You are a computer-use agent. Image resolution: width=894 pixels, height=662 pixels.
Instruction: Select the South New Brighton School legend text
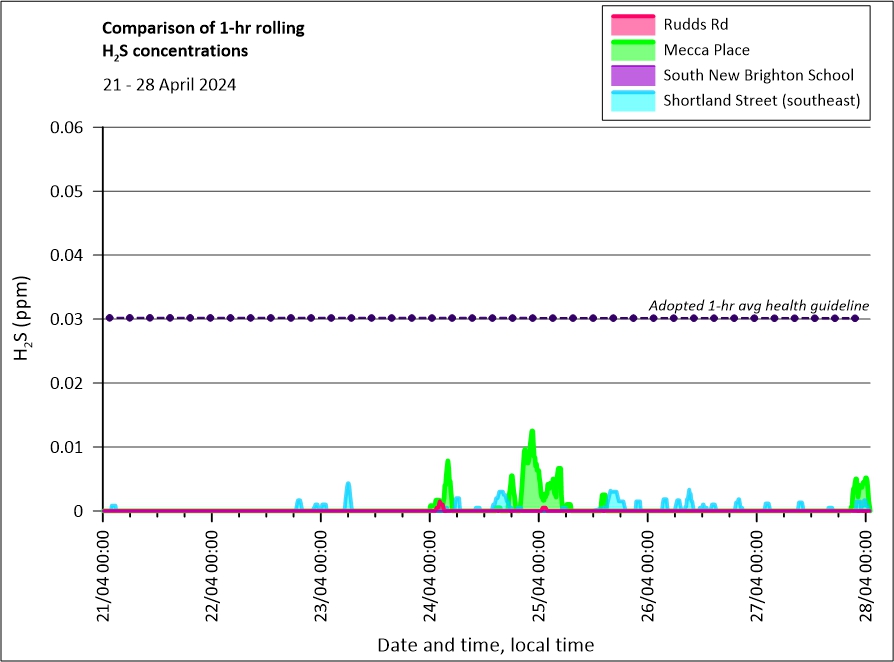758,75
